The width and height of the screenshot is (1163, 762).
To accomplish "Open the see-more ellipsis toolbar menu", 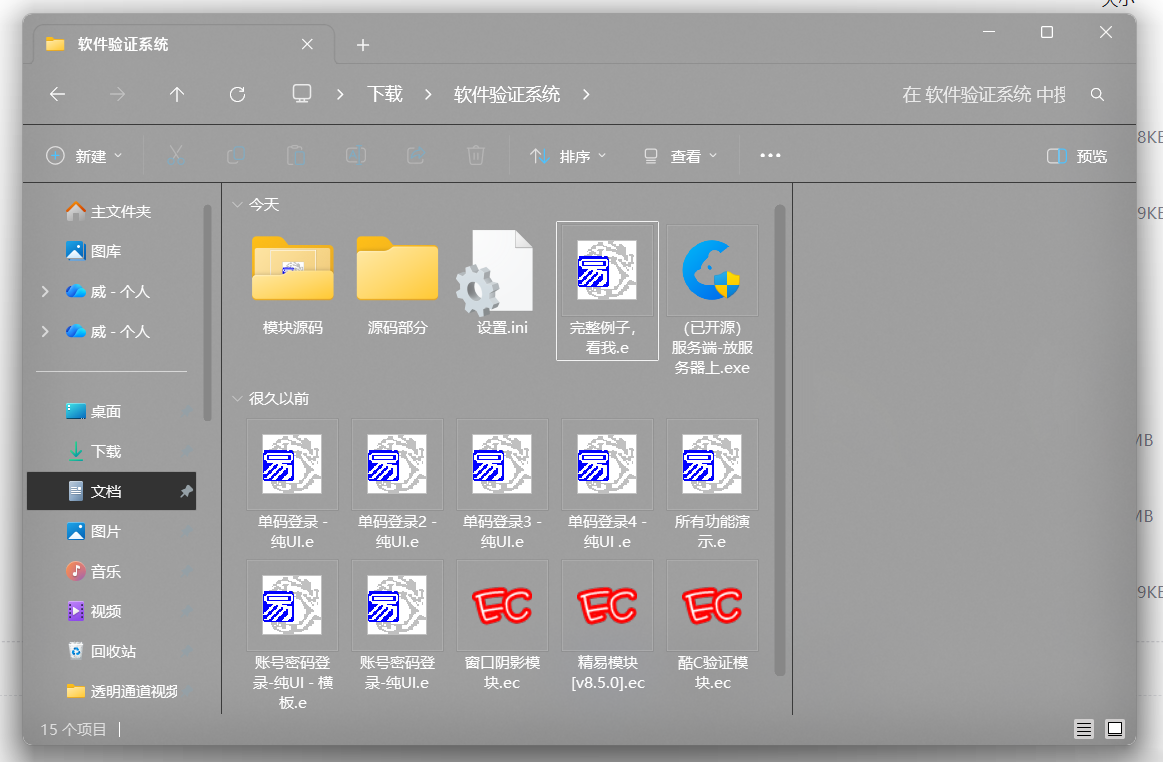I will coord(769,155).
